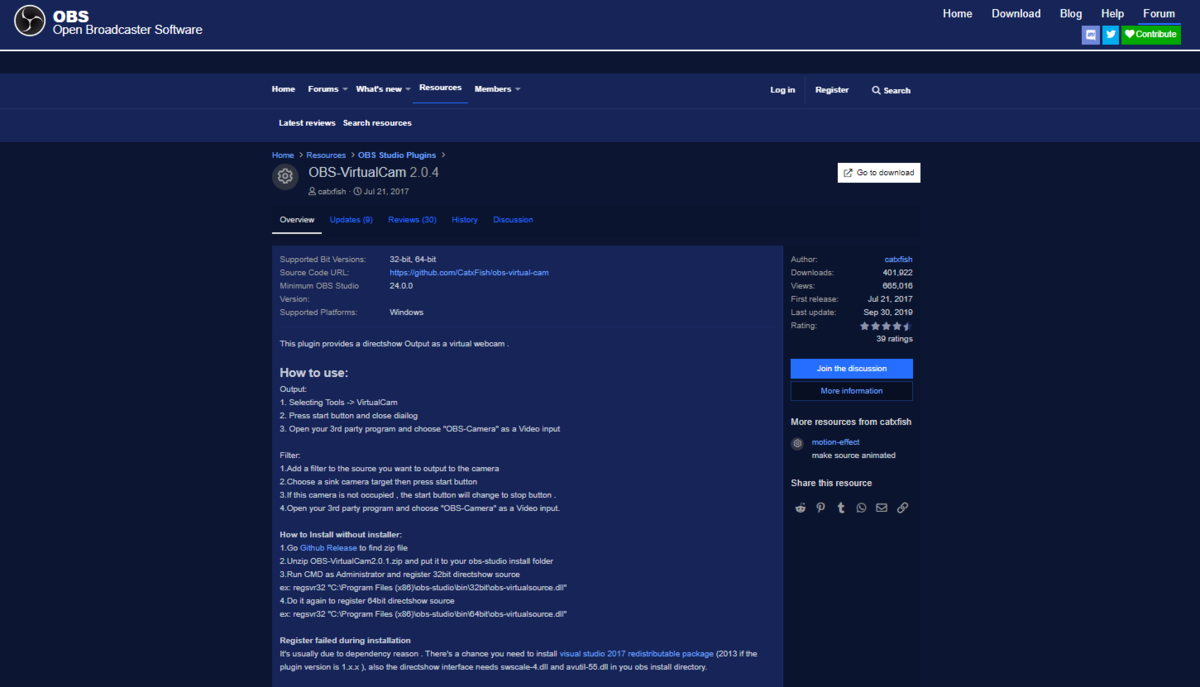
Task: Click the OBS logo icon
Action: [x=29, y=22]
